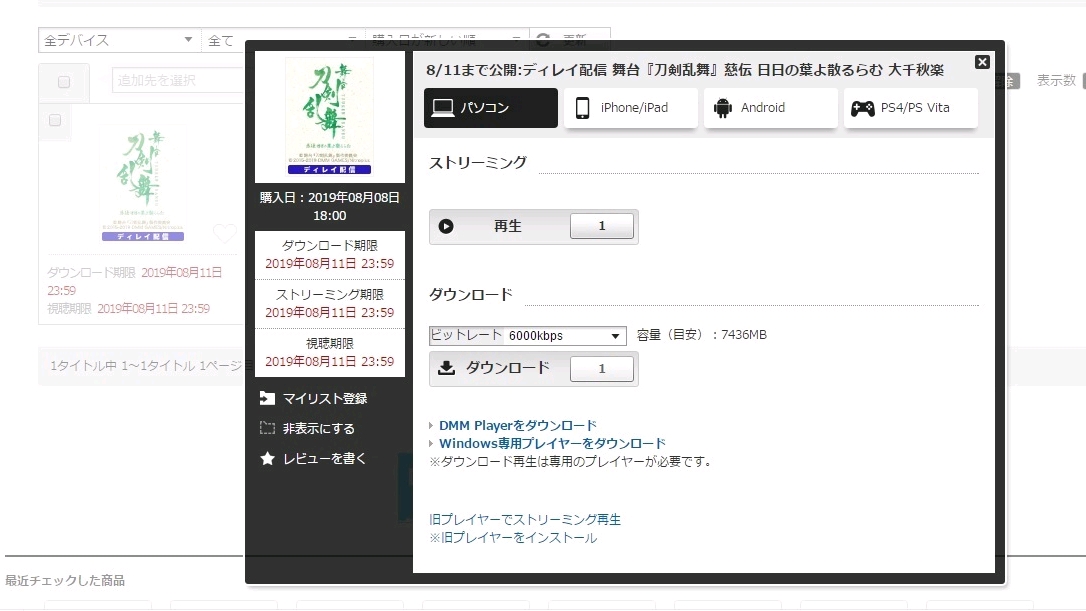This screenshot has height=611, width=1086.
Task: Click the ストリーミング期限 date in sidebar
Action: tap(330, 312)
